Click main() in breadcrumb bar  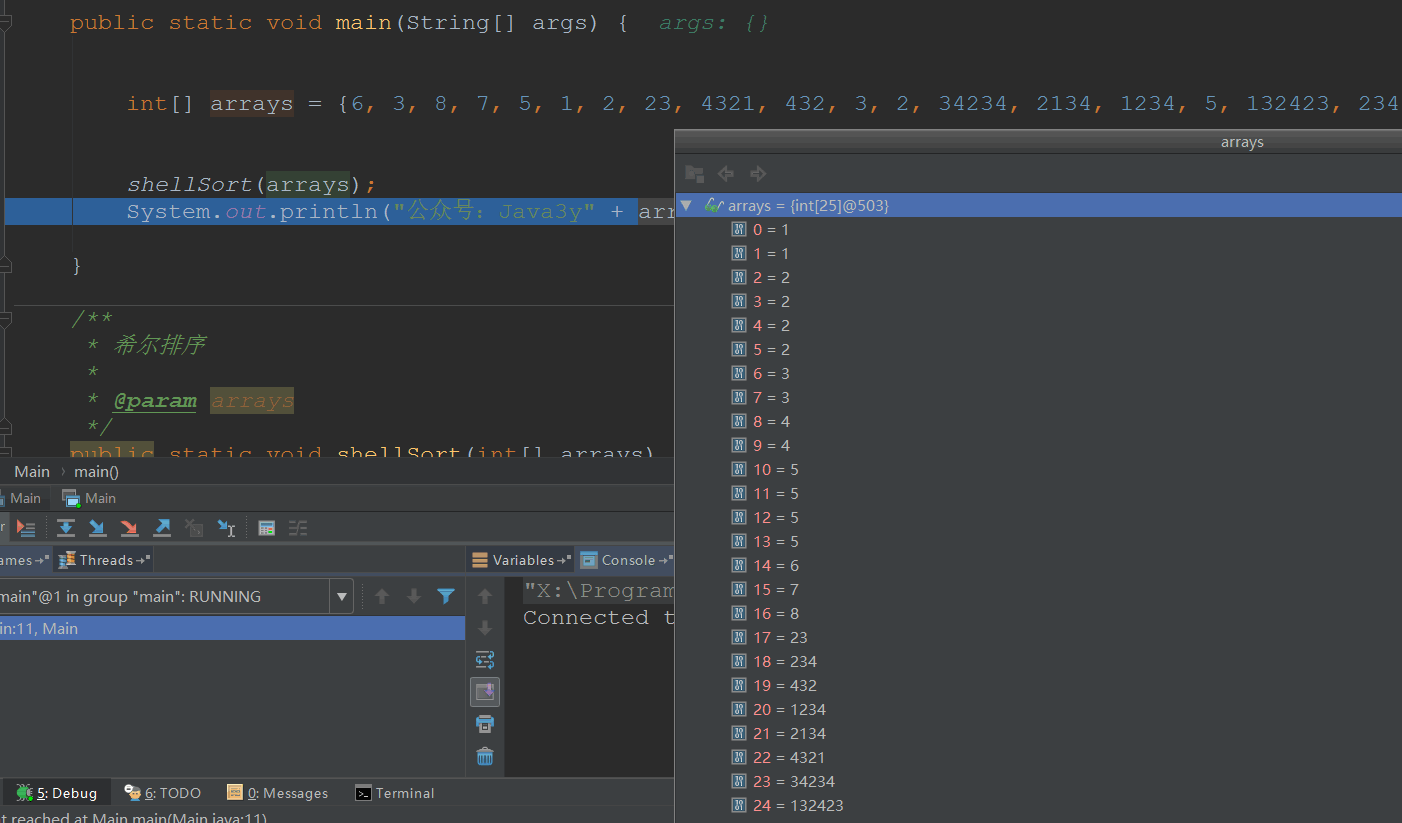(96, 471)
